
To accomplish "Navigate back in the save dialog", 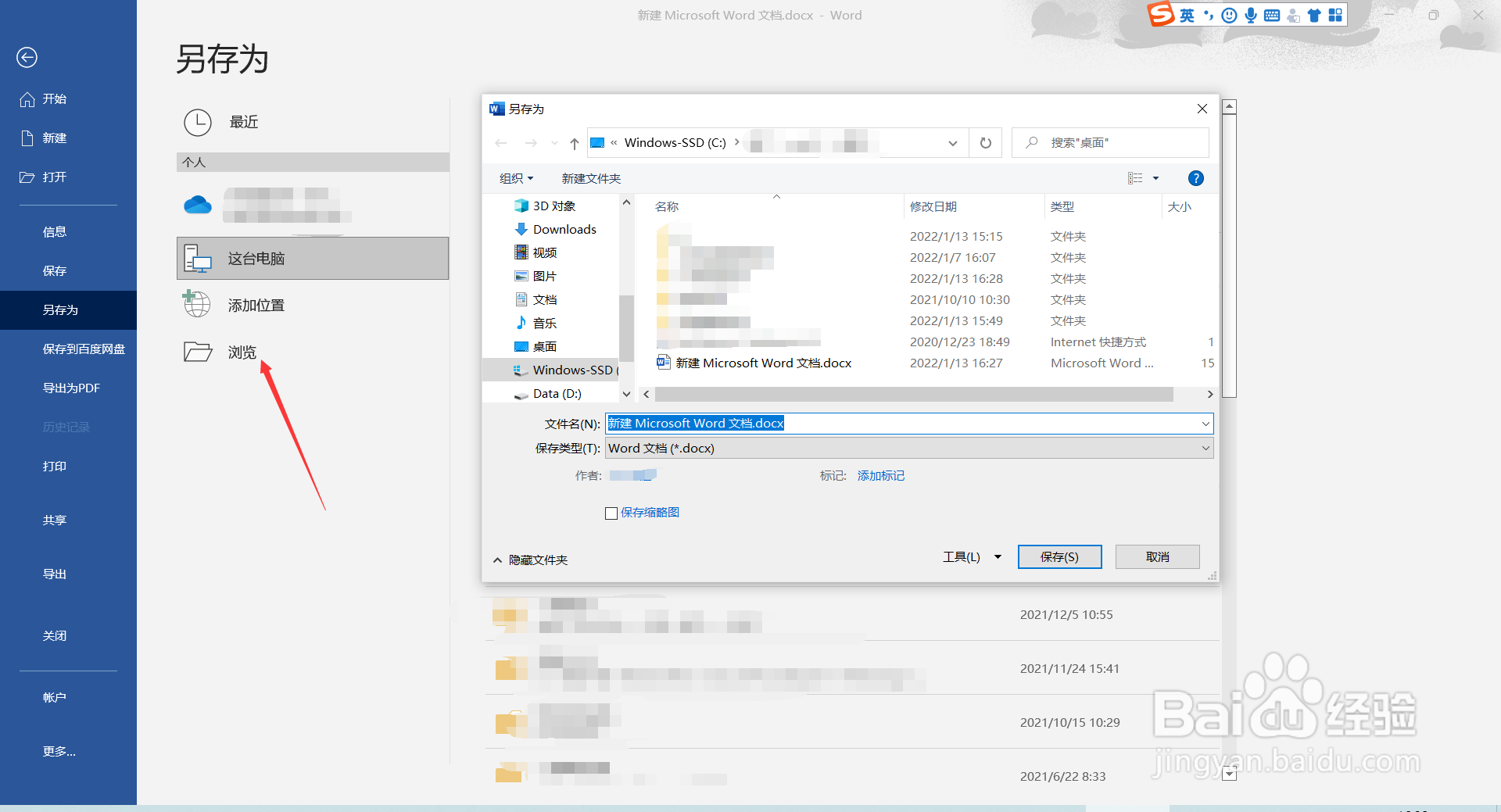I will (501, 143).
